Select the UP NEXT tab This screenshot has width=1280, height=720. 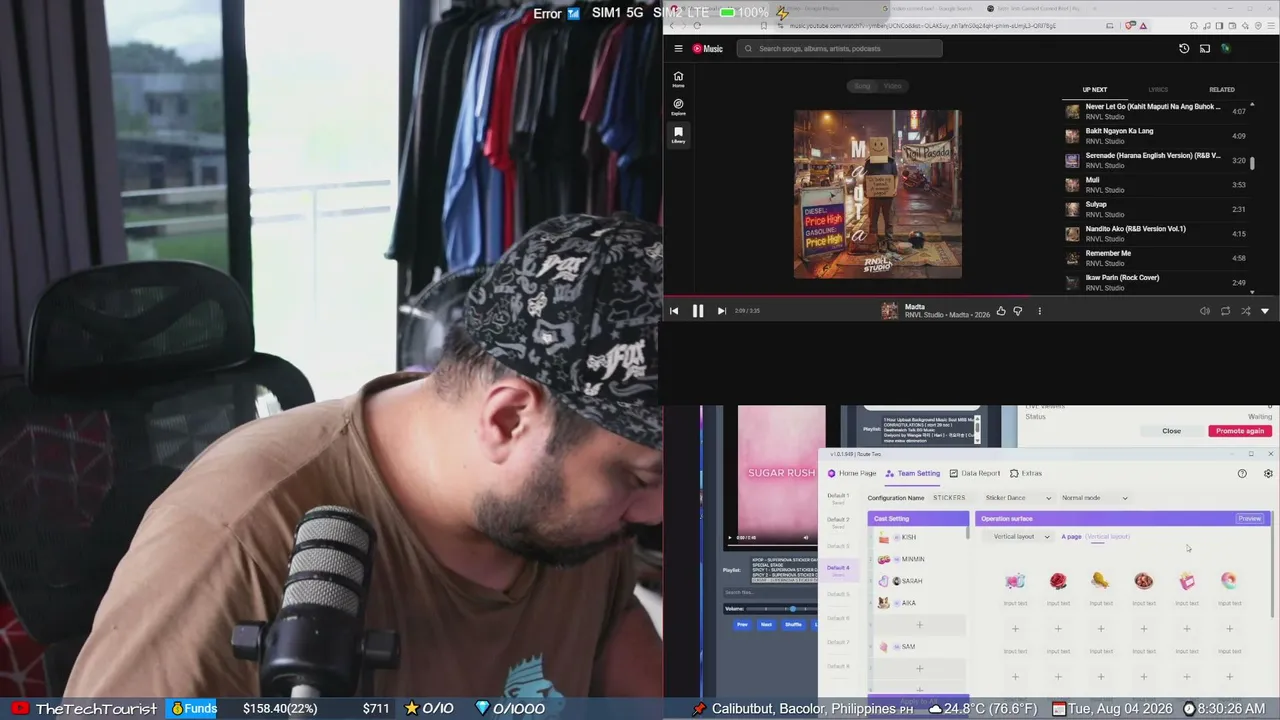(x=1095, y=90)
